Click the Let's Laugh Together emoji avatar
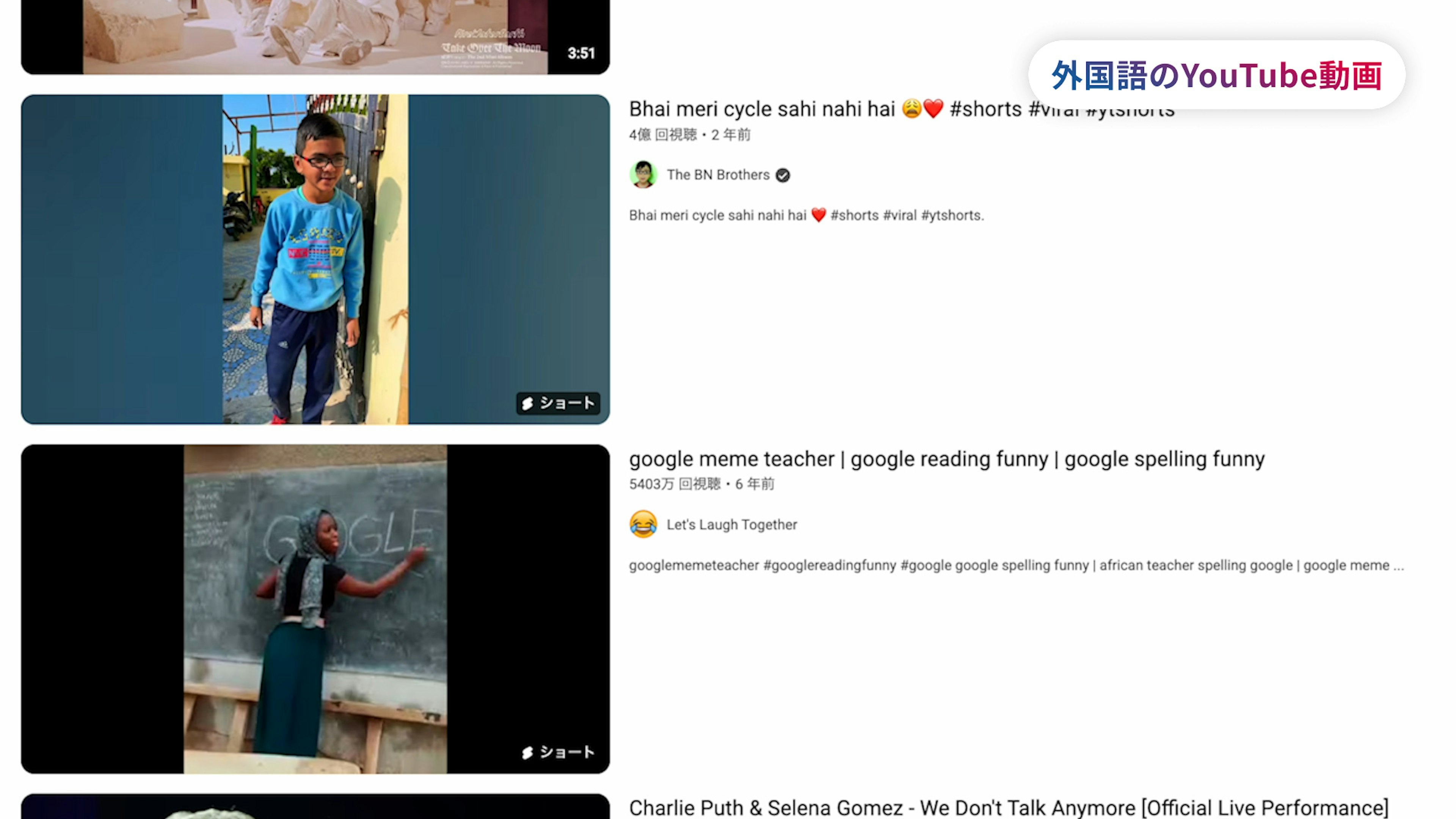The image size is (1456, 819). [x=643, y=524]
